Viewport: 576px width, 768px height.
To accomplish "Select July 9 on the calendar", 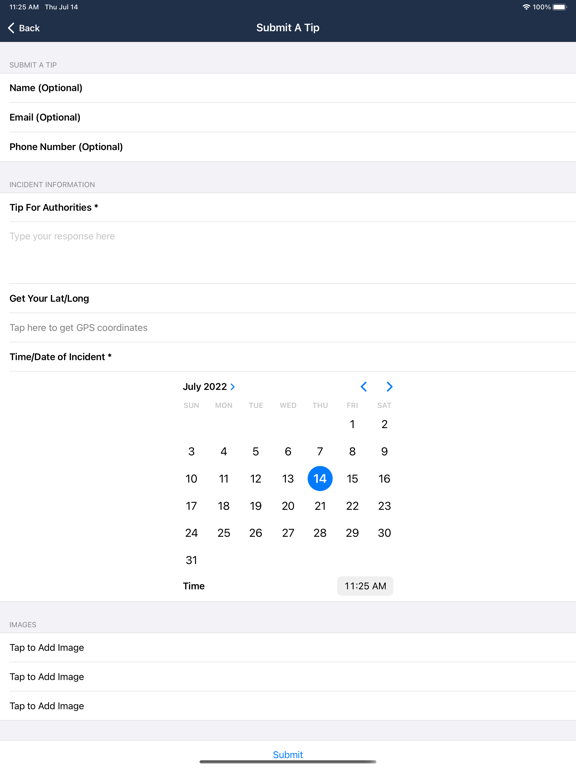I will tap(384, 452).
